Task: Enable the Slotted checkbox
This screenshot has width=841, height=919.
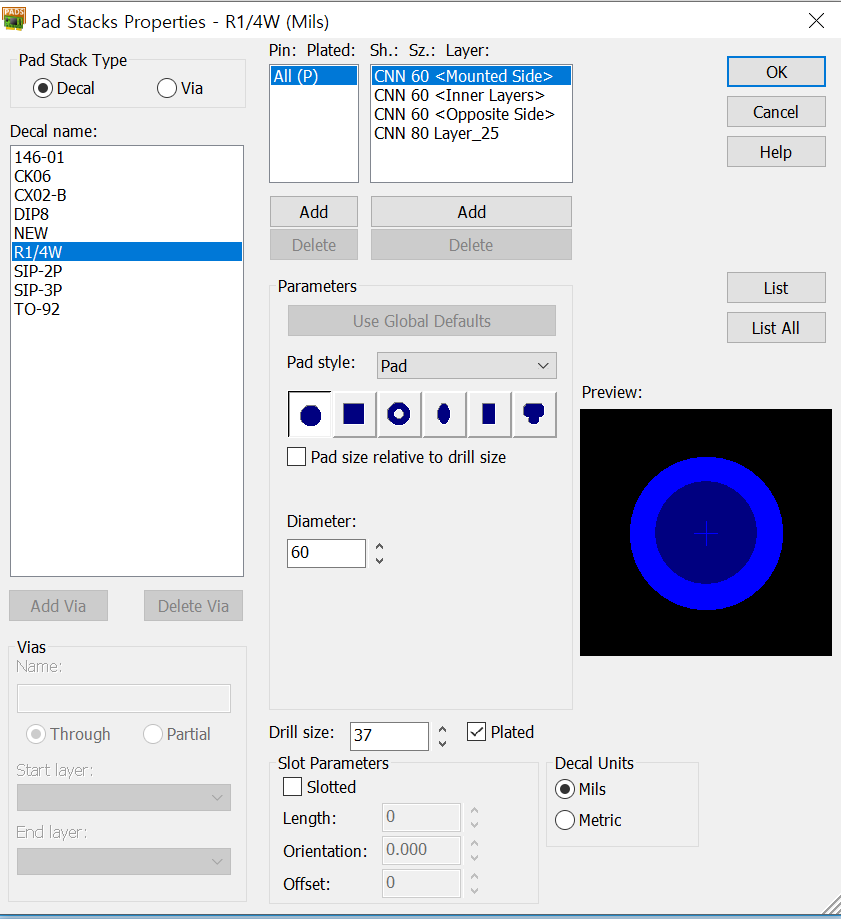Action: (293, 787)
